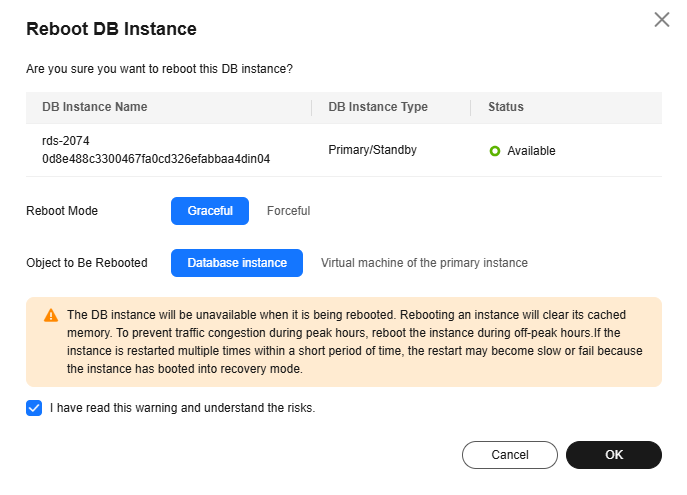Click the DB Instance Type column header
Screen dimensions: 687x495
click(x=378, y=107)
